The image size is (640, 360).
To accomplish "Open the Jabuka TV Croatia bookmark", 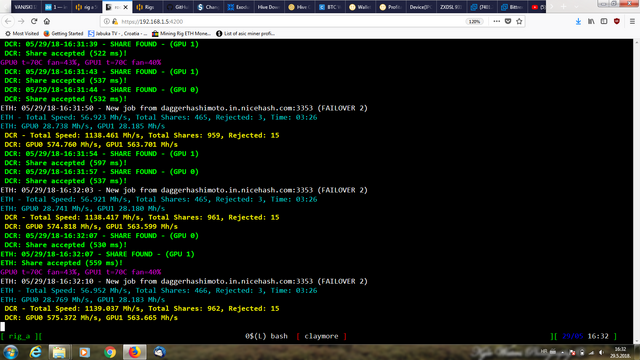I will pyautogui.click(x=118, y=33).
